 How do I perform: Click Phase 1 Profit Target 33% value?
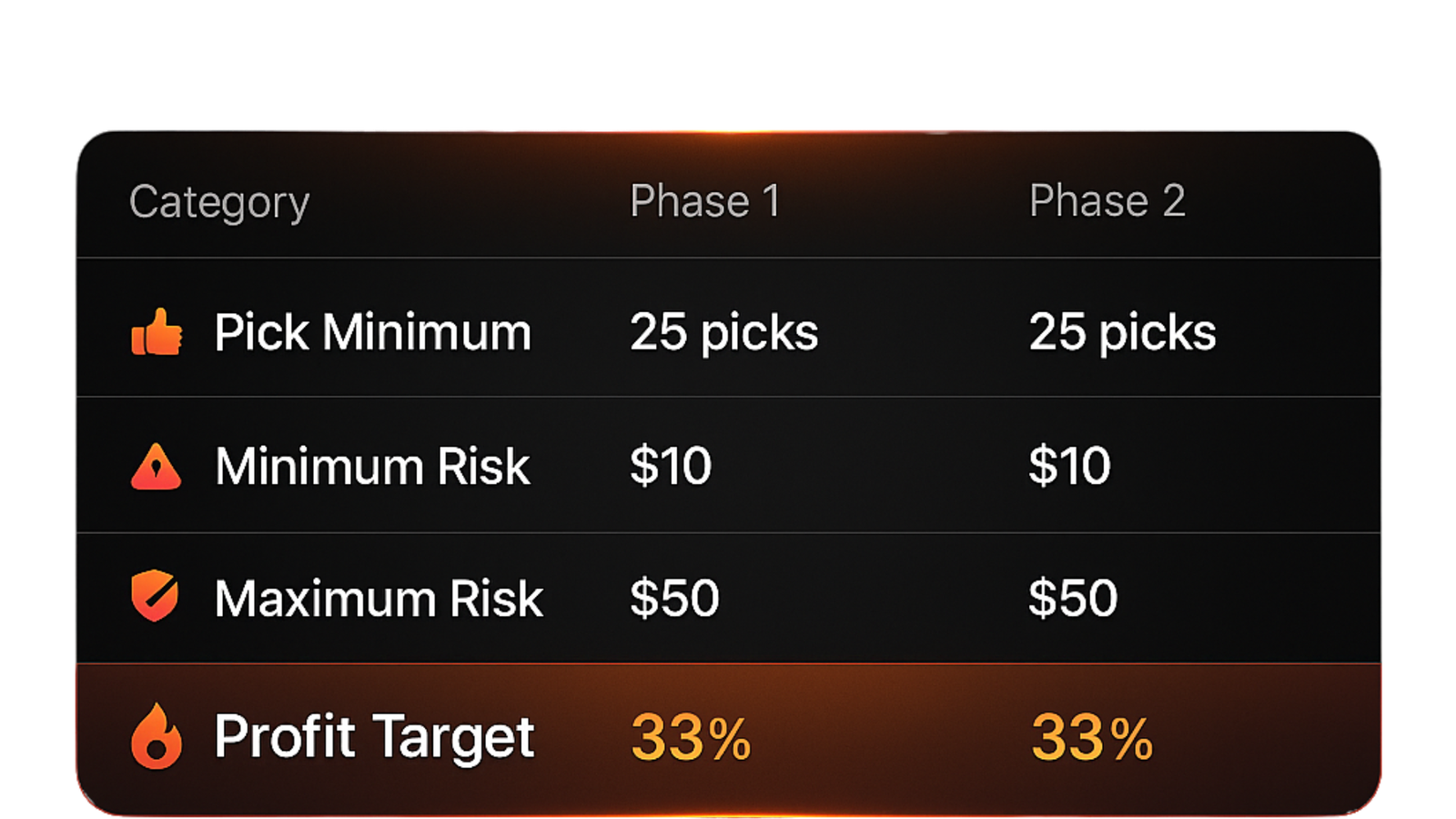click(x=691, y=737)
